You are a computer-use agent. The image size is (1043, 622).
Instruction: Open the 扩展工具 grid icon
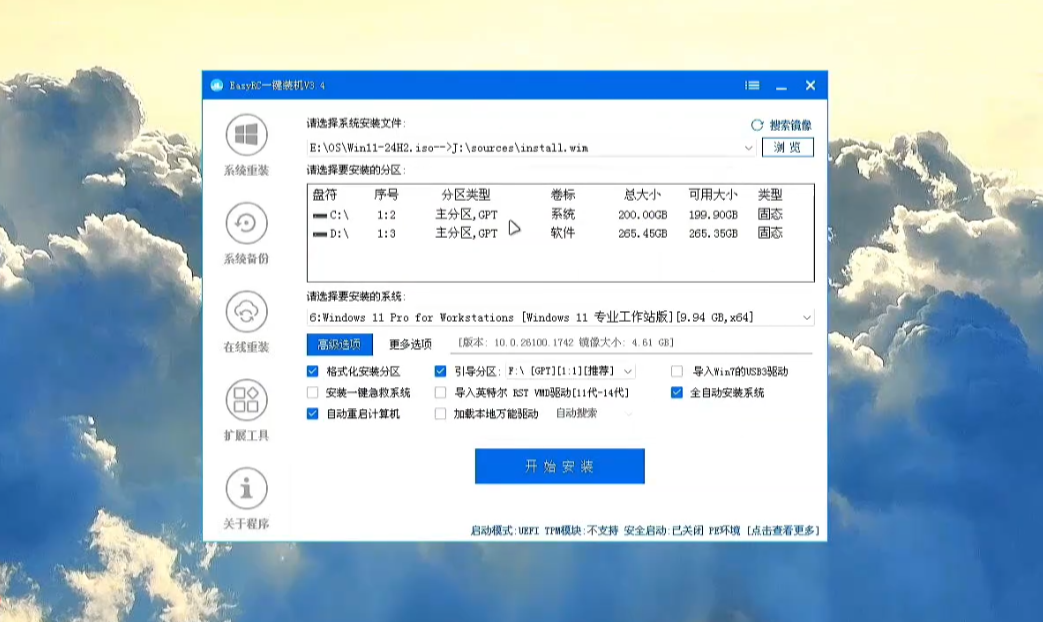point(246,400)
